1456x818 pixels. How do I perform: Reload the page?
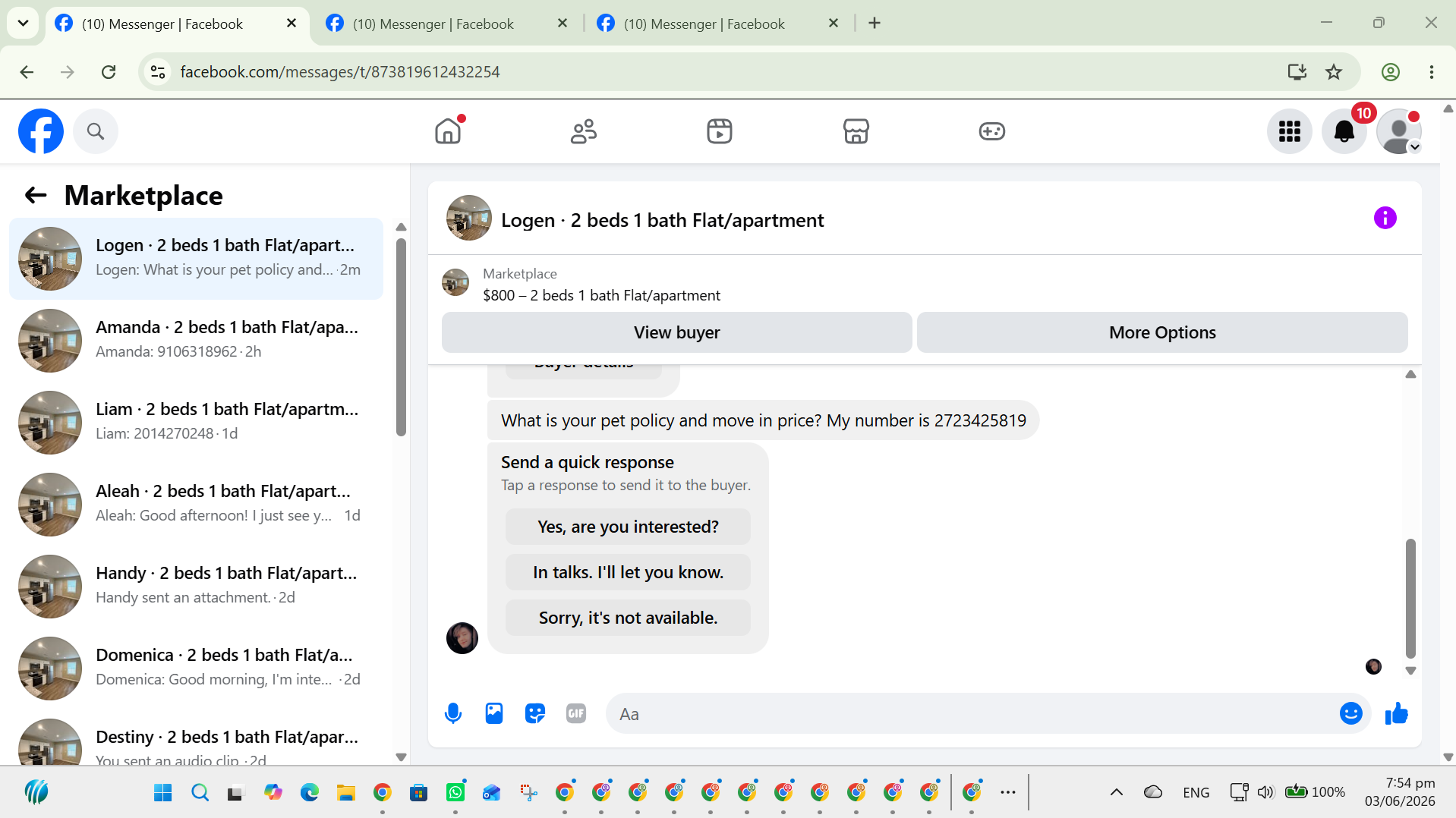coord(109,72)
